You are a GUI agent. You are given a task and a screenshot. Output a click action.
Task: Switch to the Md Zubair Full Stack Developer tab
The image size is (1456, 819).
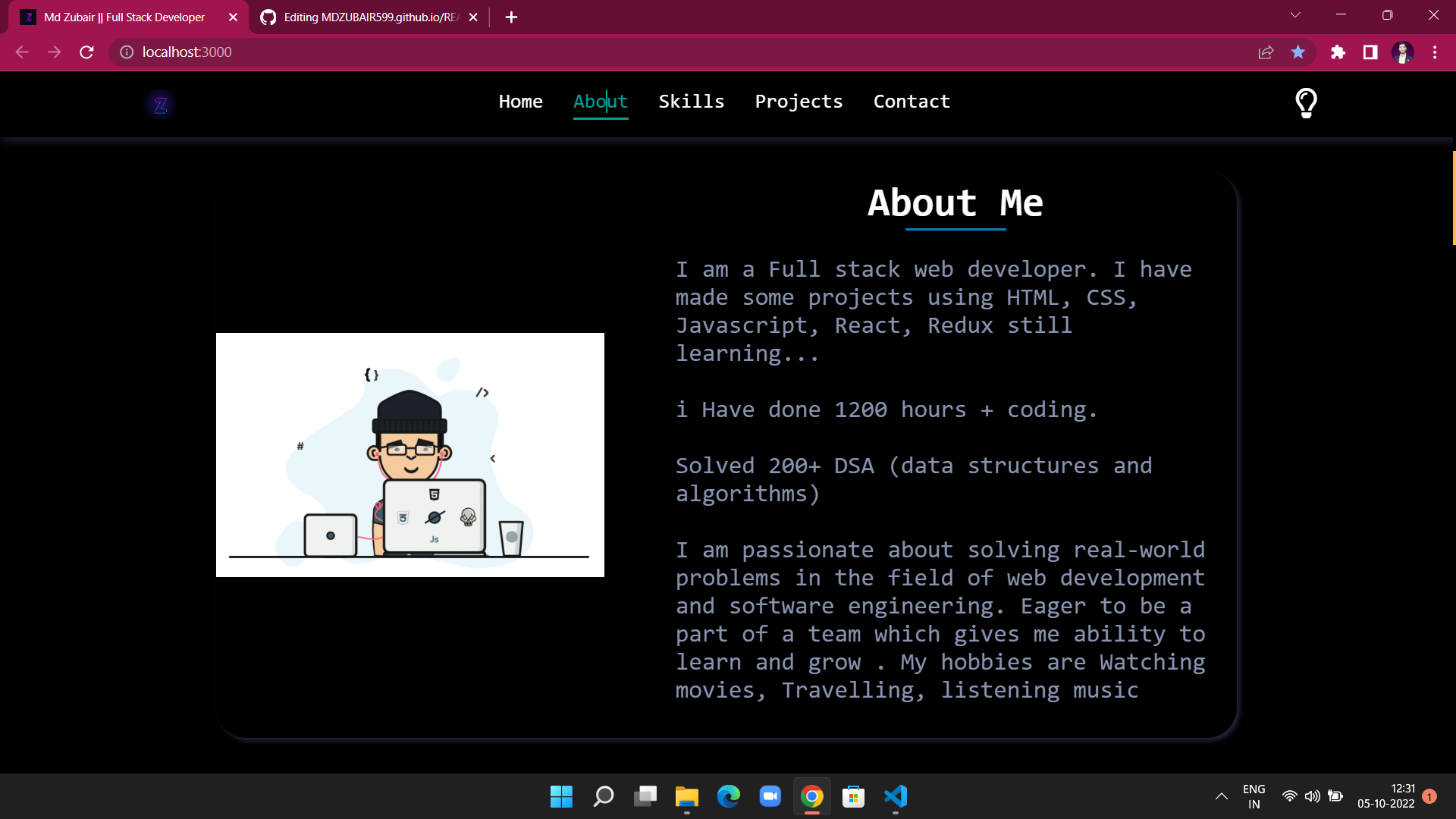(124, 17)
